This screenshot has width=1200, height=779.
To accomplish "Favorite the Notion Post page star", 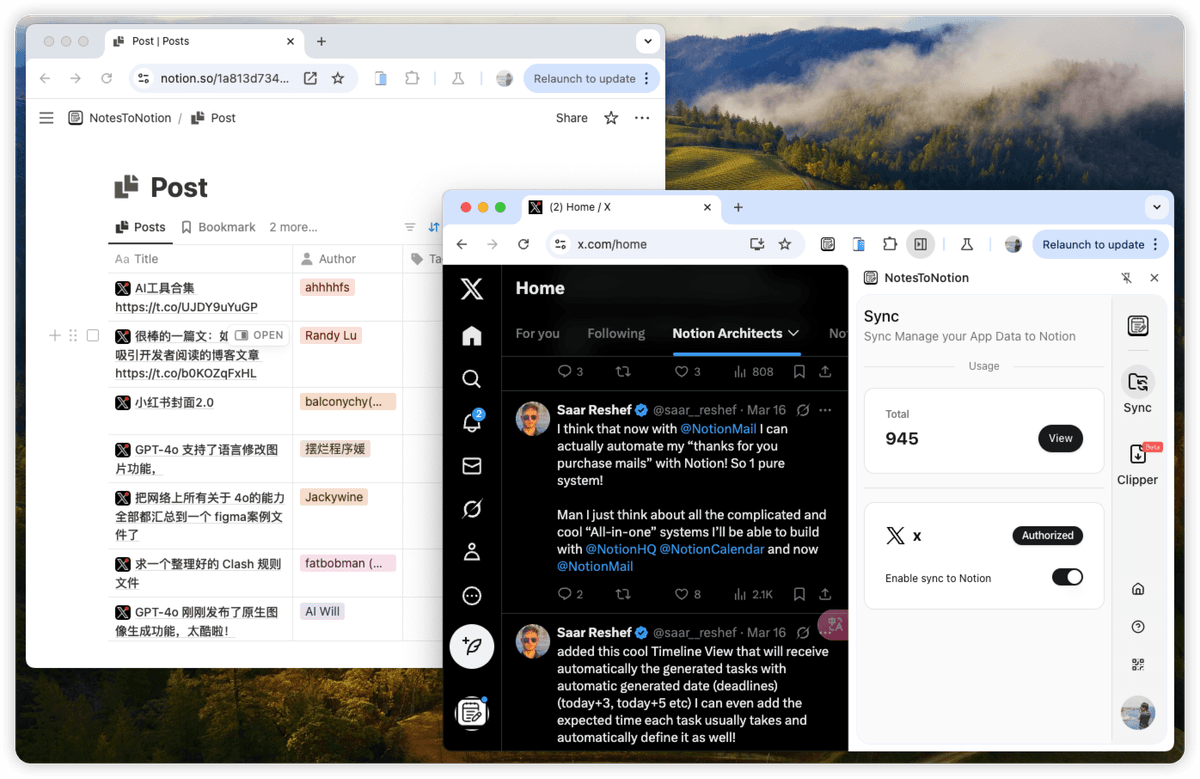I will (x=611, y=118).
